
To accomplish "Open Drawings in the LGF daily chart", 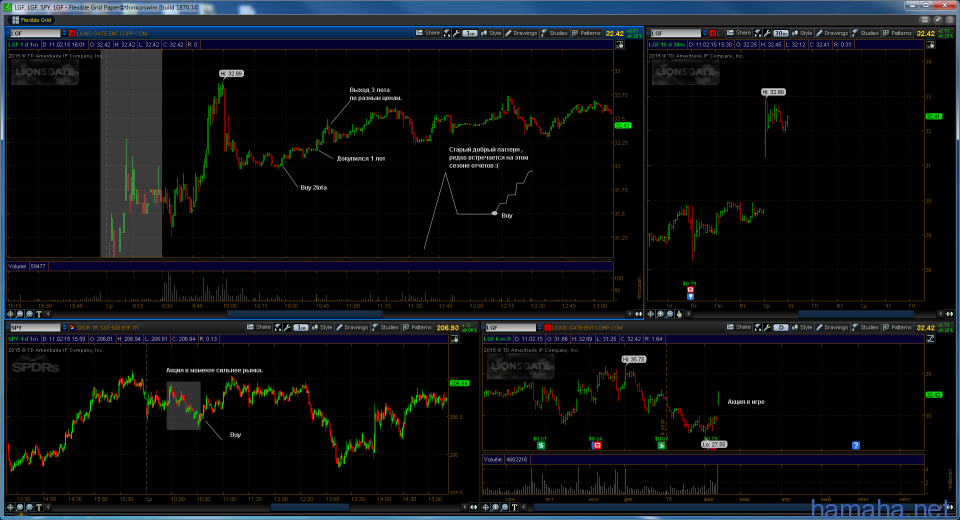I will tap(832, 328).
